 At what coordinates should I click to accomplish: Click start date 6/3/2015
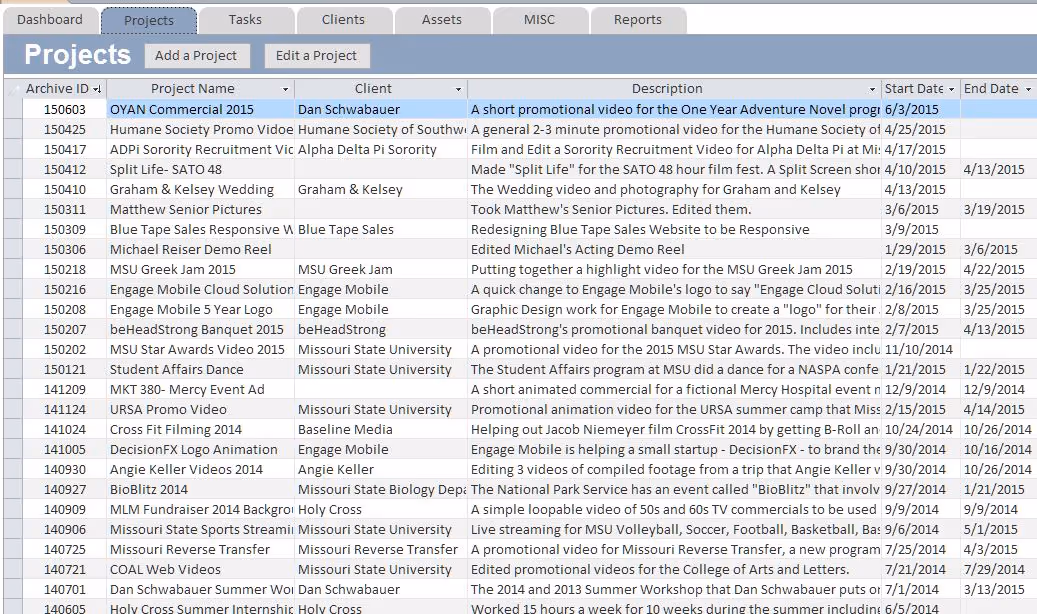pyautogui.click(x=921, y=109)
